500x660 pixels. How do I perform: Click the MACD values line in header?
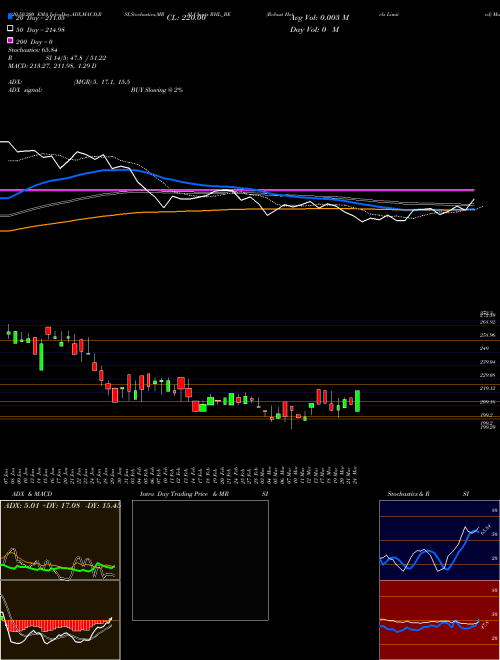tap(52, 66)
